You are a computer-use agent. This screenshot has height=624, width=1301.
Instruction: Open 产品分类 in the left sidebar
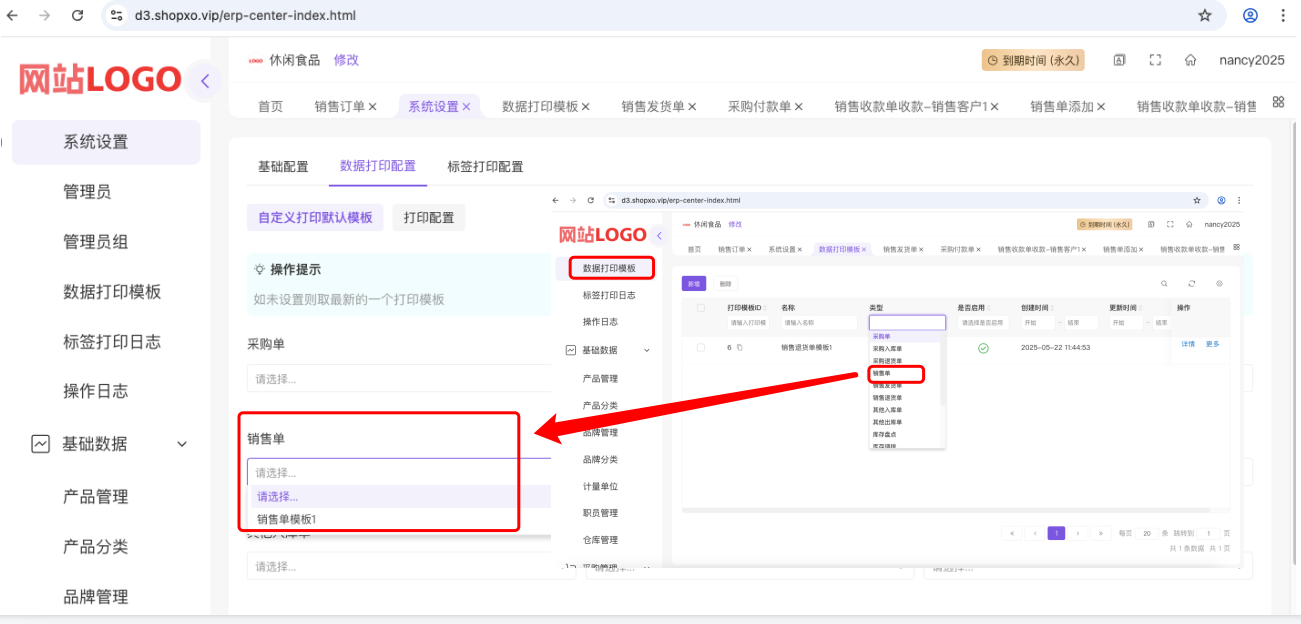[95, 547]
